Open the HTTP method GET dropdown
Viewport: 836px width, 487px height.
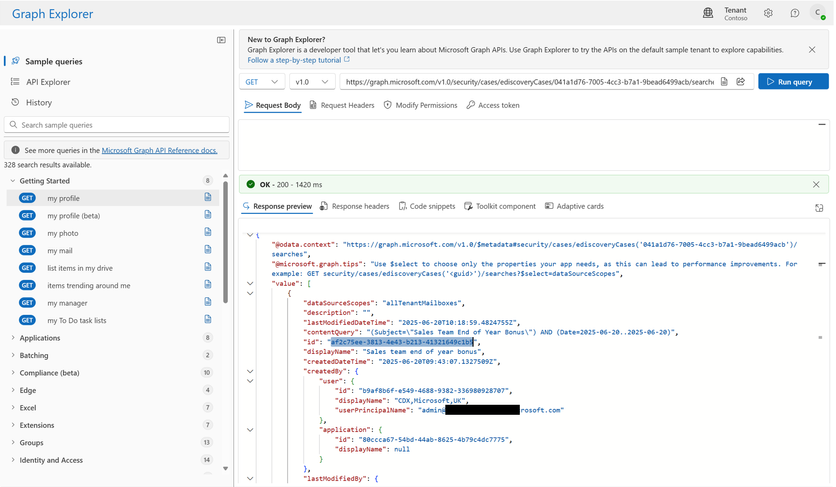click(262, 82)
